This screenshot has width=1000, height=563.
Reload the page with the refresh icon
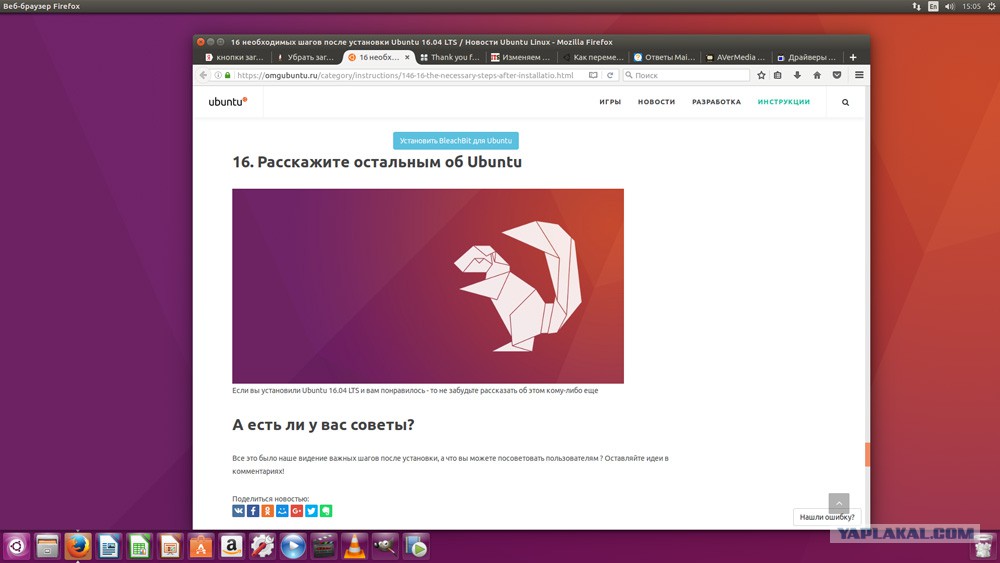pos(610,75)
